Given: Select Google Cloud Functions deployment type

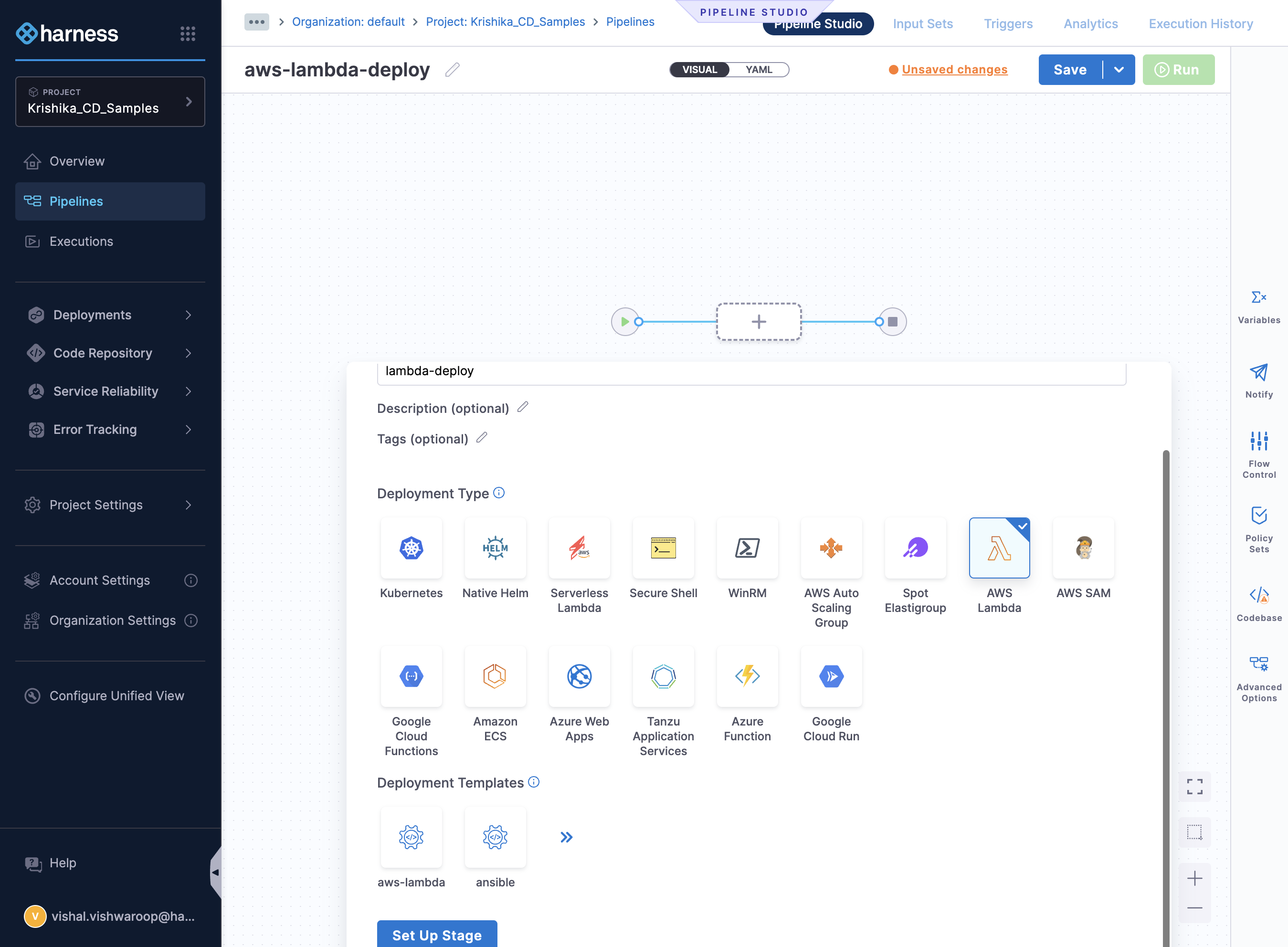Looking at the screenshot, I should pyautogui.click(x=411, y=676).
